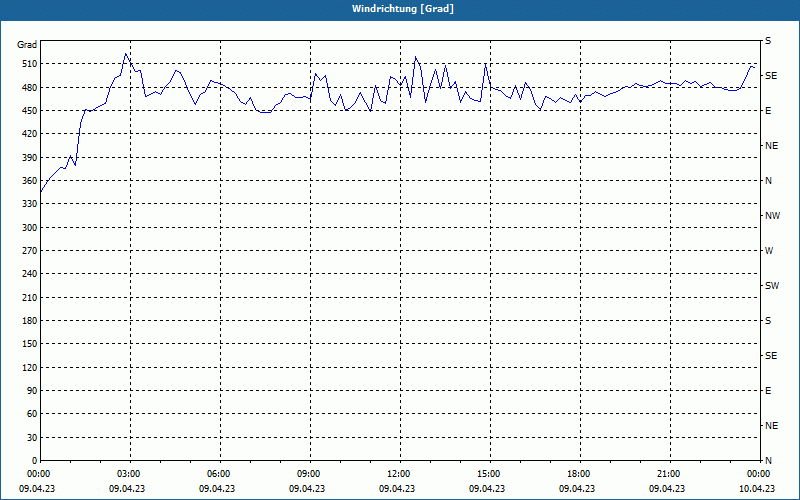Click the 180 value axis label
The width and height of the screenshot is (800, 500).
click(x=30, y=321)
